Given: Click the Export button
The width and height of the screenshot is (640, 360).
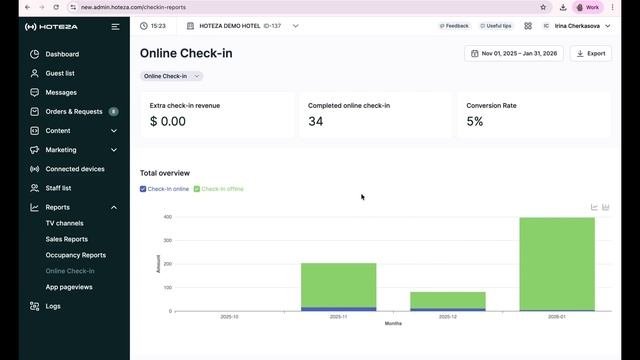Looking at the screenshot, I should click(x=591, y=53).
